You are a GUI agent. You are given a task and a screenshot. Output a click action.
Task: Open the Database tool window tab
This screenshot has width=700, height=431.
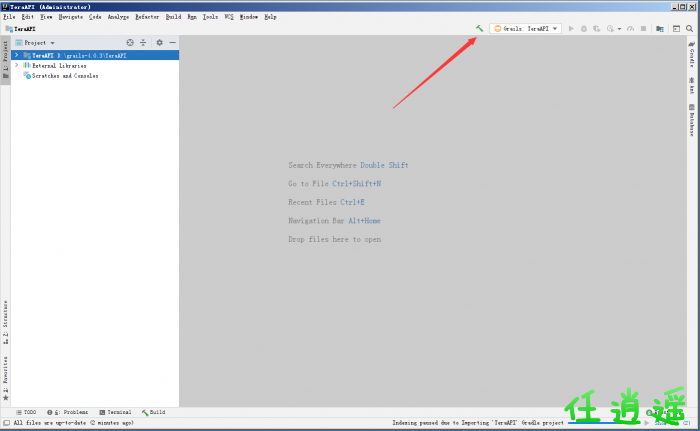[692, 120]
